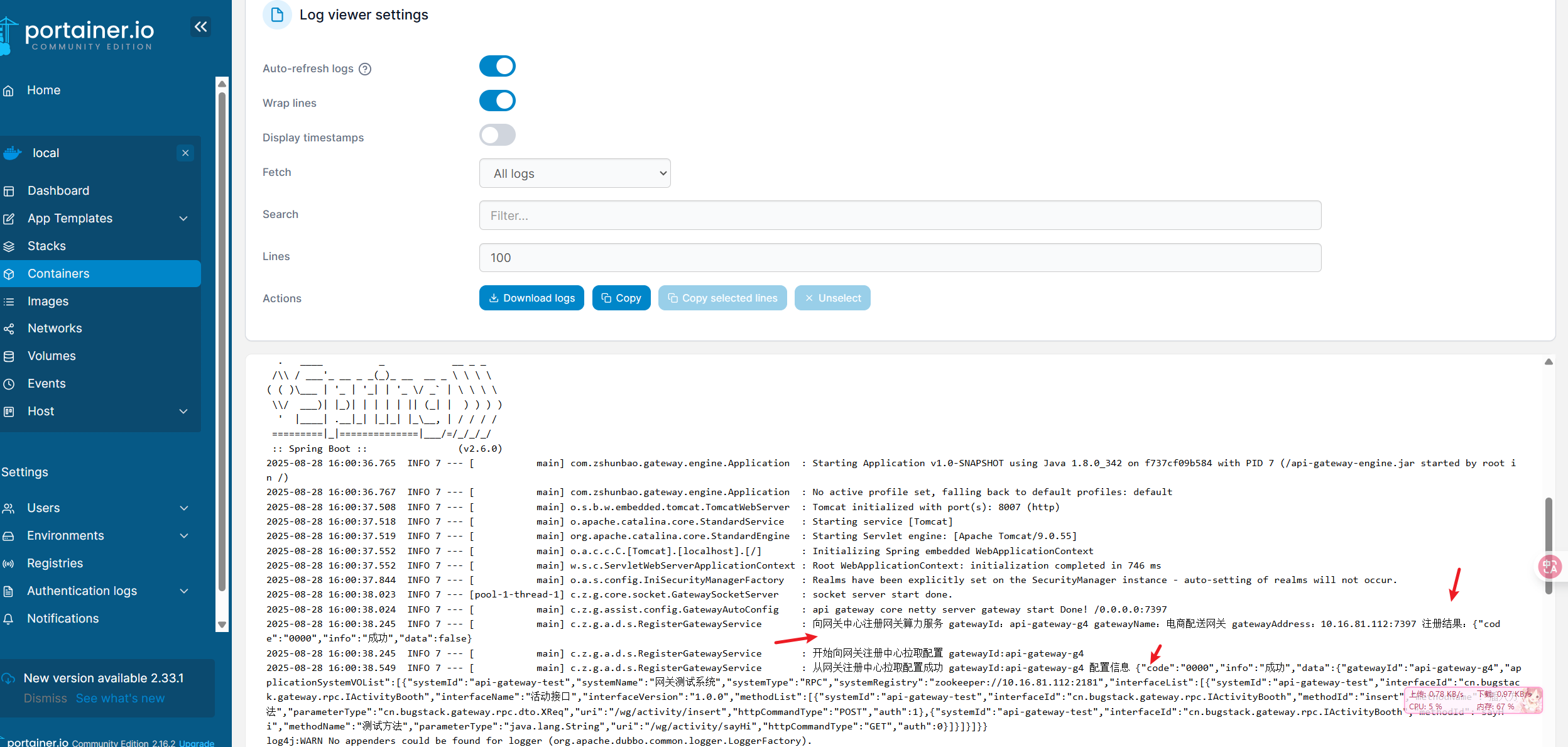Disable the Auto-refresh logs toggle
This screenshot has width=1568, height=747.
pos(497,66)
